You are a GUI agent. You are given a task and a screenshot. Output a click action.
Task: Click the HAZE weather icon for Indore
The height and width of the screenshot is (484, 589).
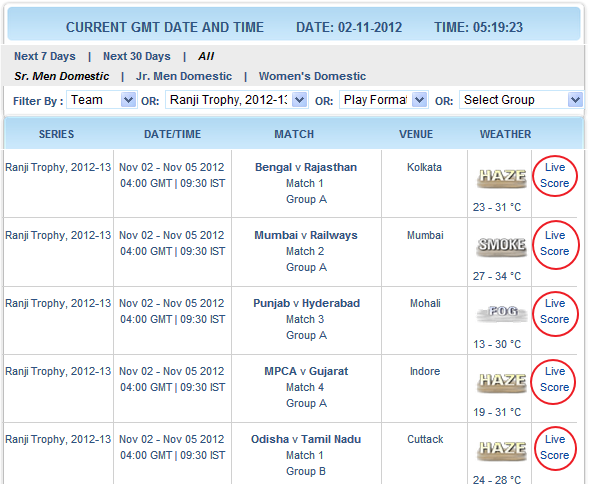coord(502,382)
